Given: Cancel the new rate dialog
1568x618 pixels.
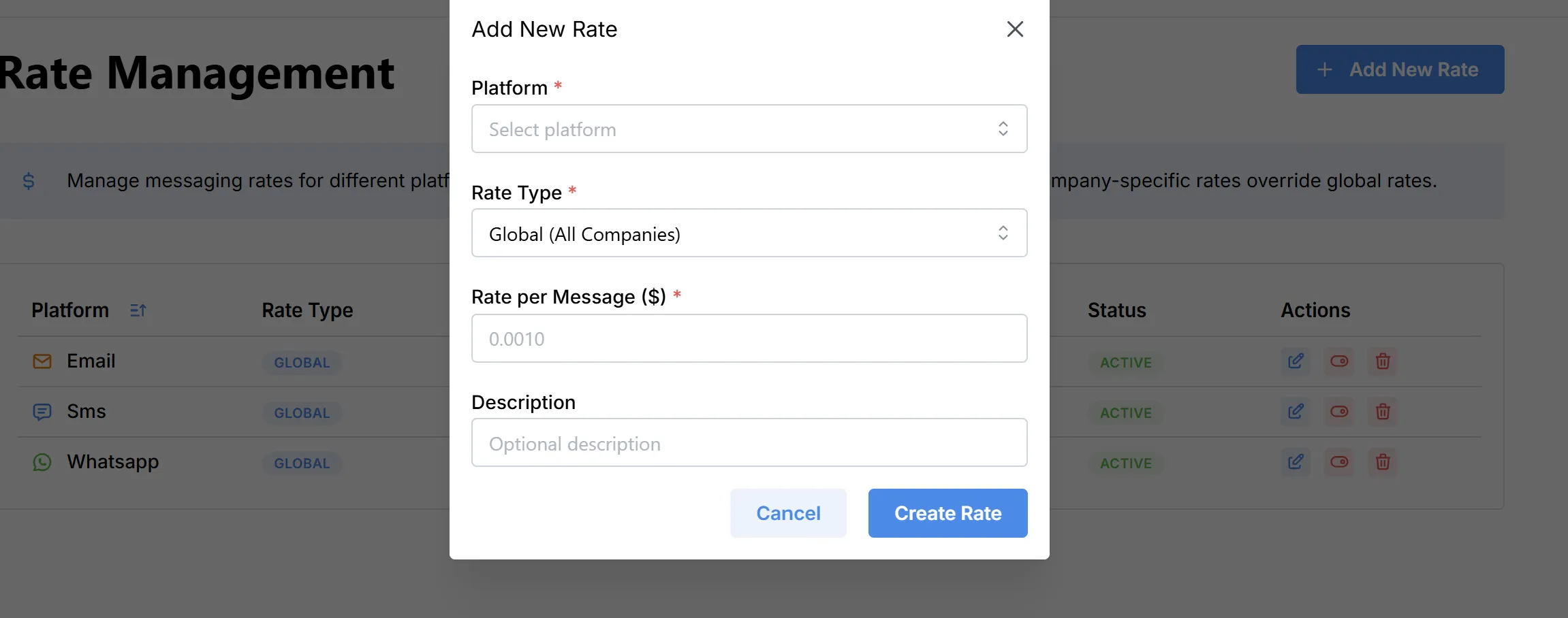Looking at the screenshot, I should coord(787,513).
